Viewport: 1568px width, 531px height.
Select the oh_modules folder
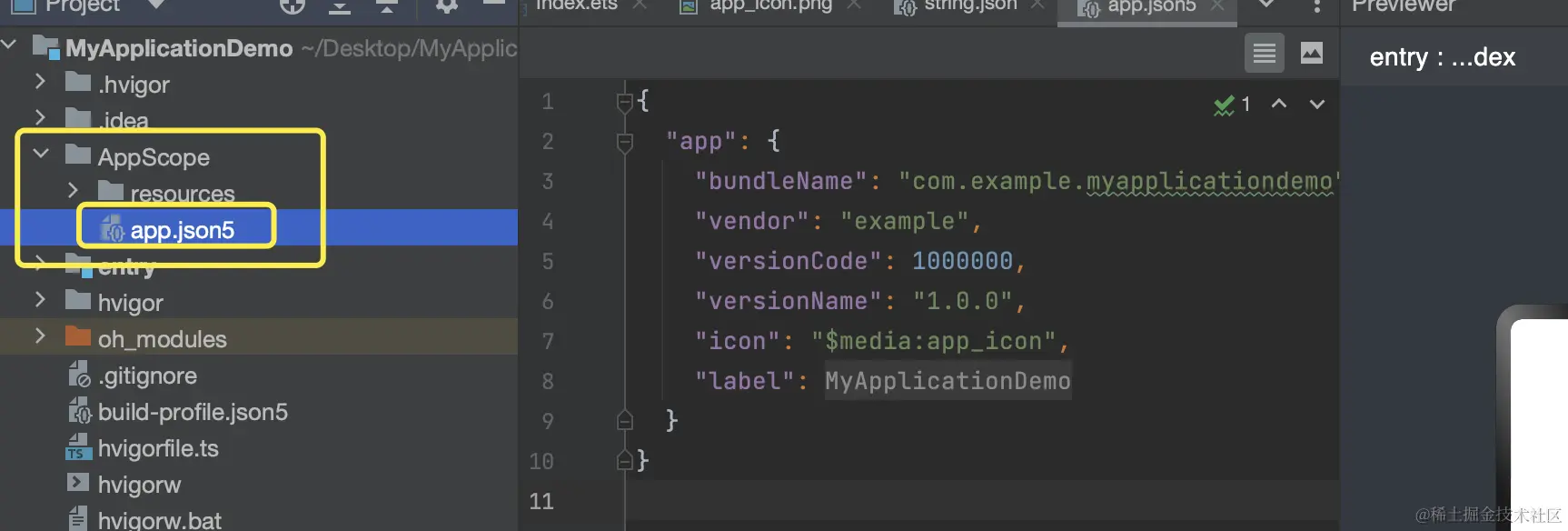163,339
